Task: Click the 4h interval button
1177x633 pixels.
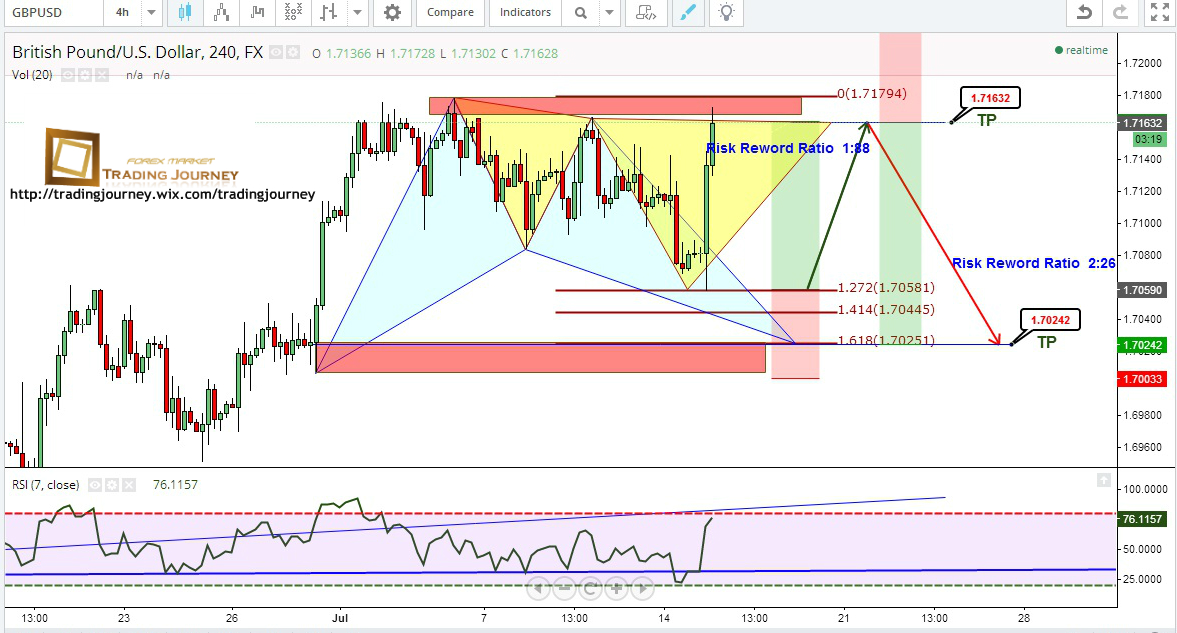Action: pyautogui.click(x=122, y=12)
